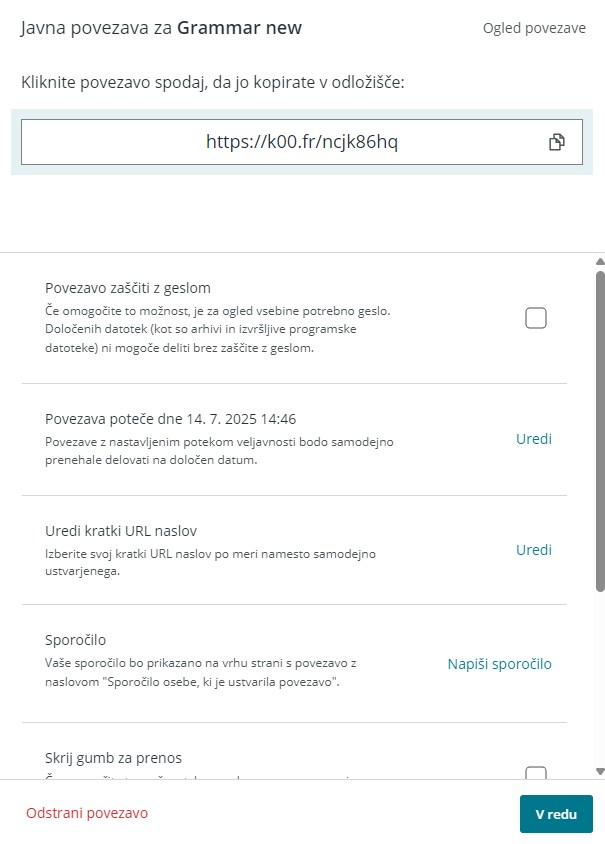Click Odstrani povezavo to remove link
This screenshot has height=844, width=605.
[x=87, y=813]
